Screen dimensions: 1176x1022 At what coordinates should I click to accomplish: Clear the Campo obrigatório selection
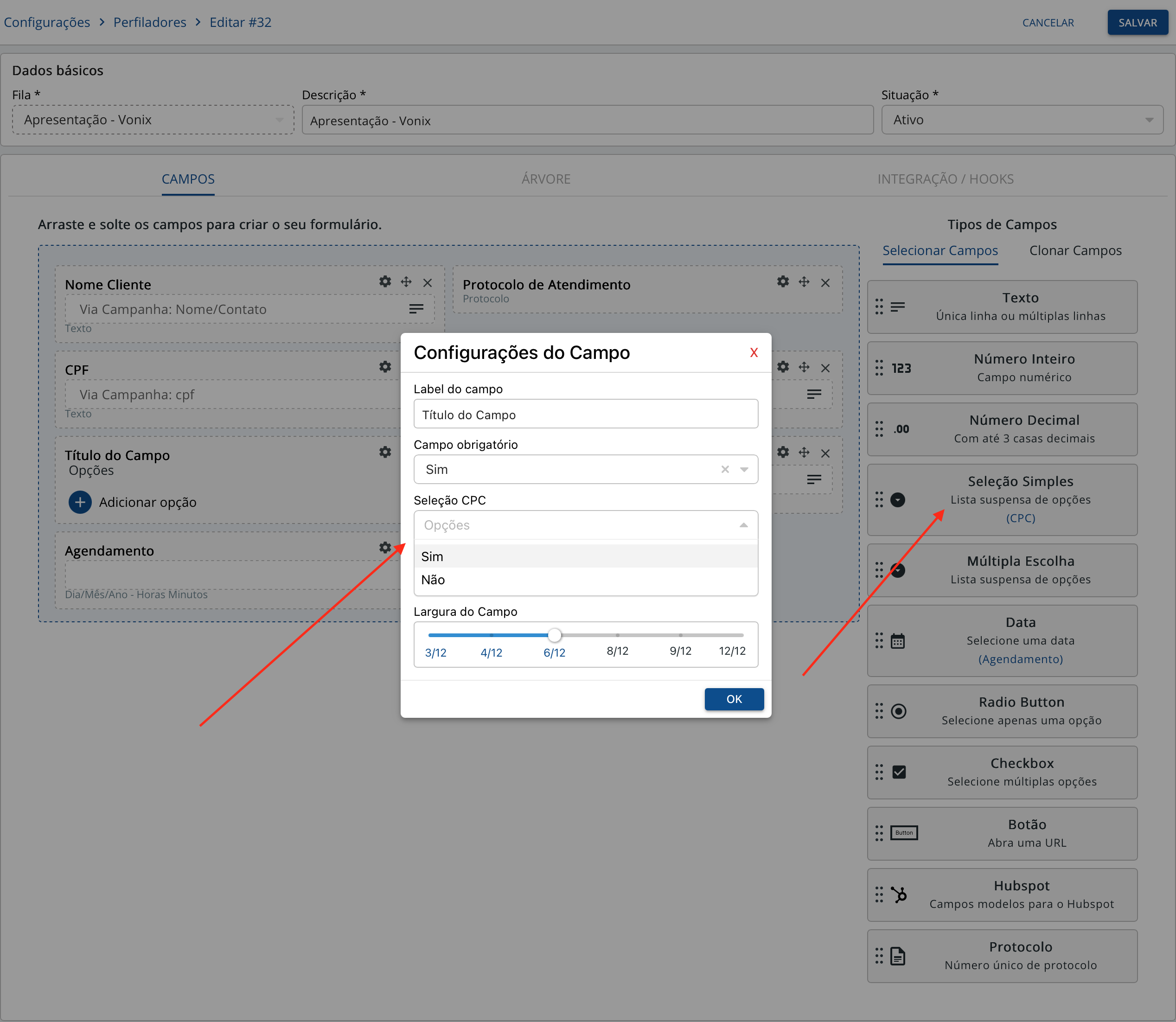tap(725, 469)
